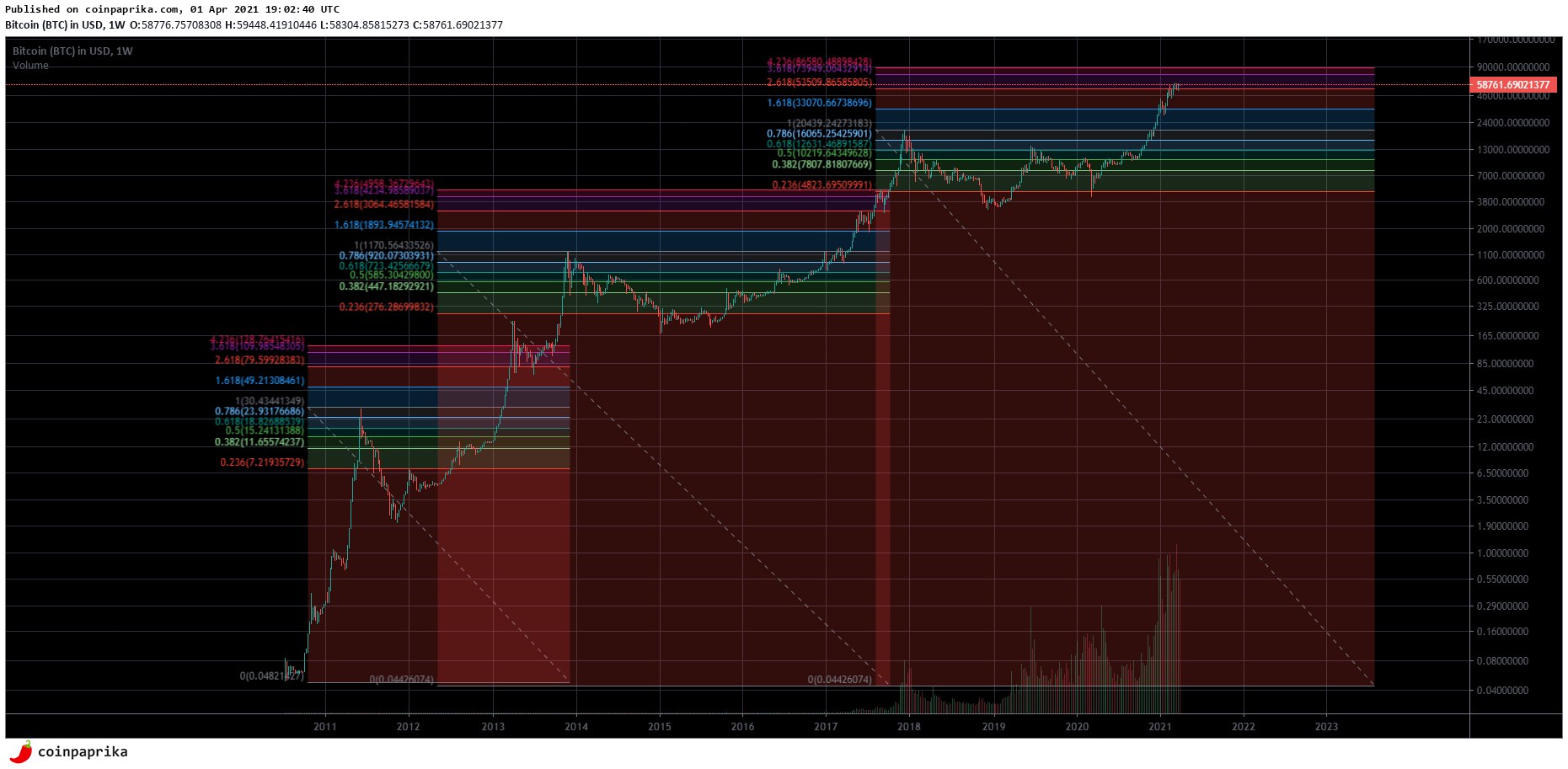This screenshot has height=769, width=1568.
Task: Click the 0.786(23.93176686) Fibonacci label
Action: tap(260, 412)
